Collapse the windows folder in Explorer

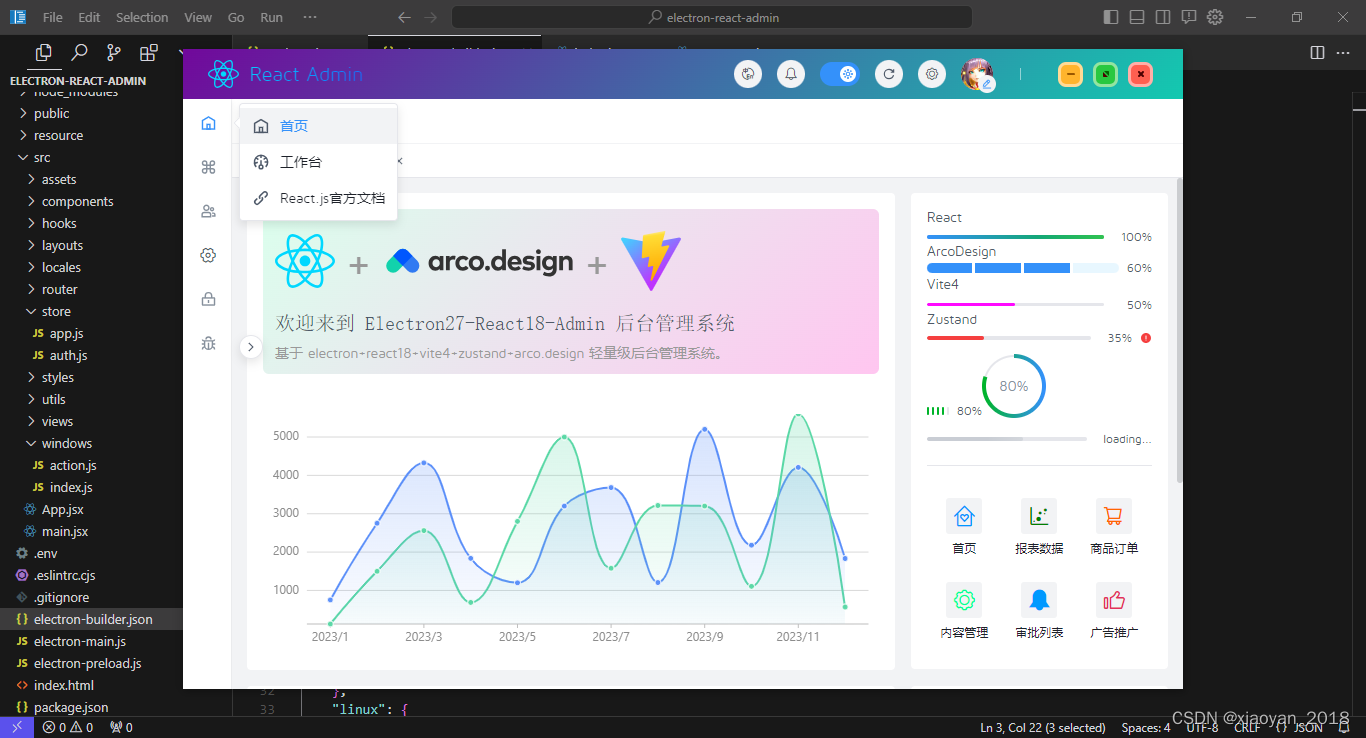click(x=91, y=443)
